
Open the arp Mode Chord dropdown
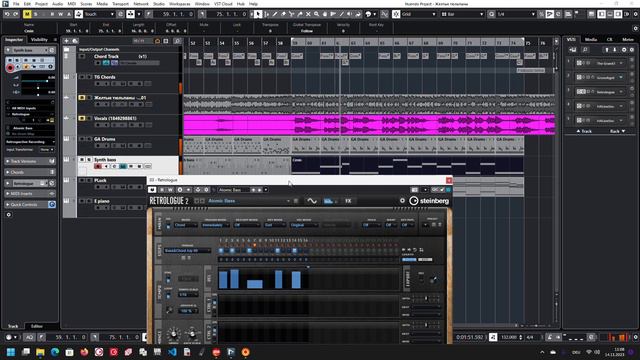[186, 225]
